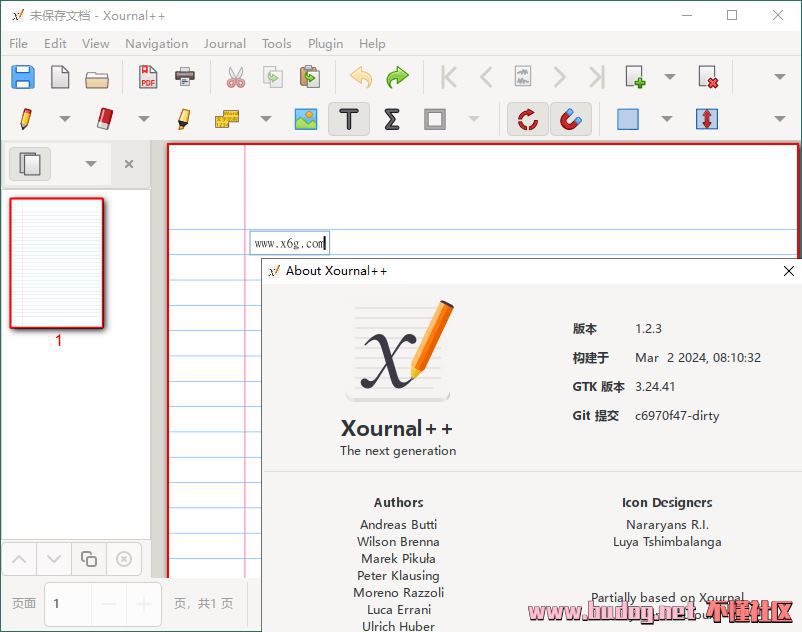Toggle rotation snapping on or off
Image resolution: width=802 pixels, height=632 pixels.
(x=527, y=119)
